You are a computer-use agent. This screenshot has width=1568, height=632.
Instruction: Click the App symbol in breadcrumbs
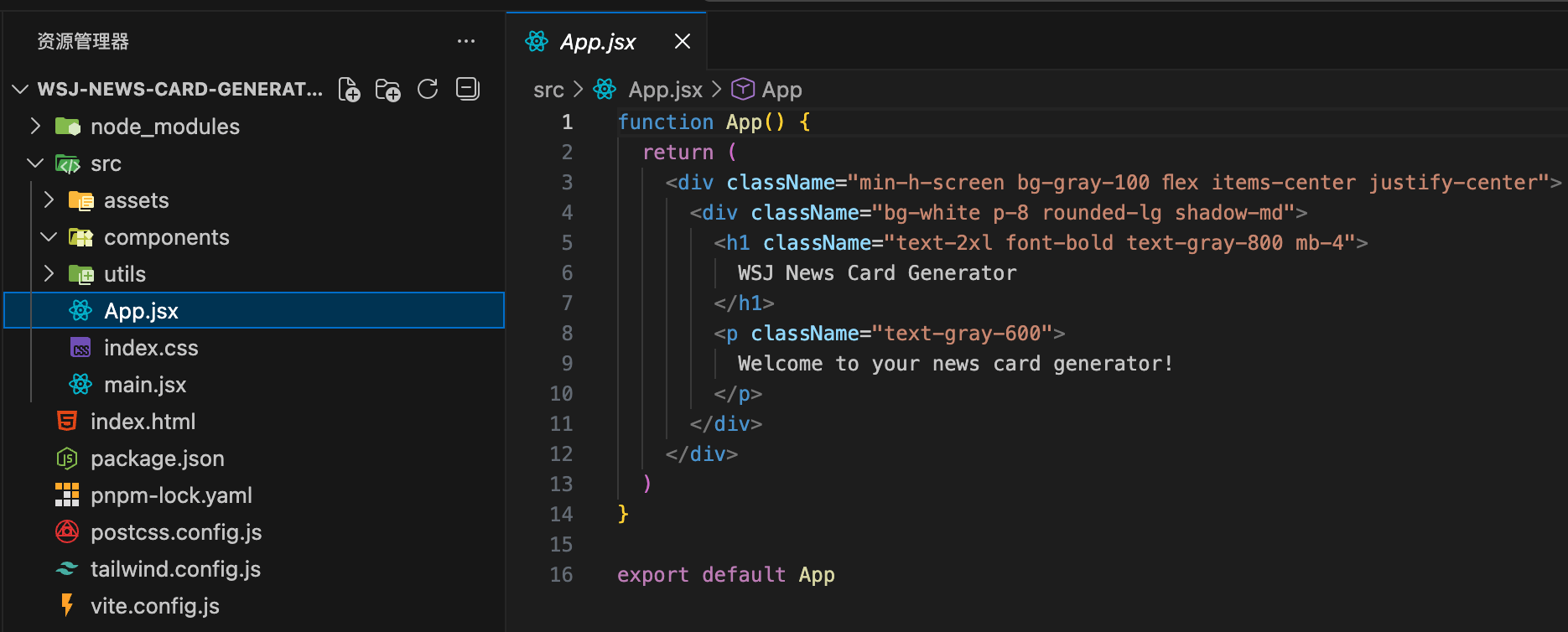(x=781, y=90)
